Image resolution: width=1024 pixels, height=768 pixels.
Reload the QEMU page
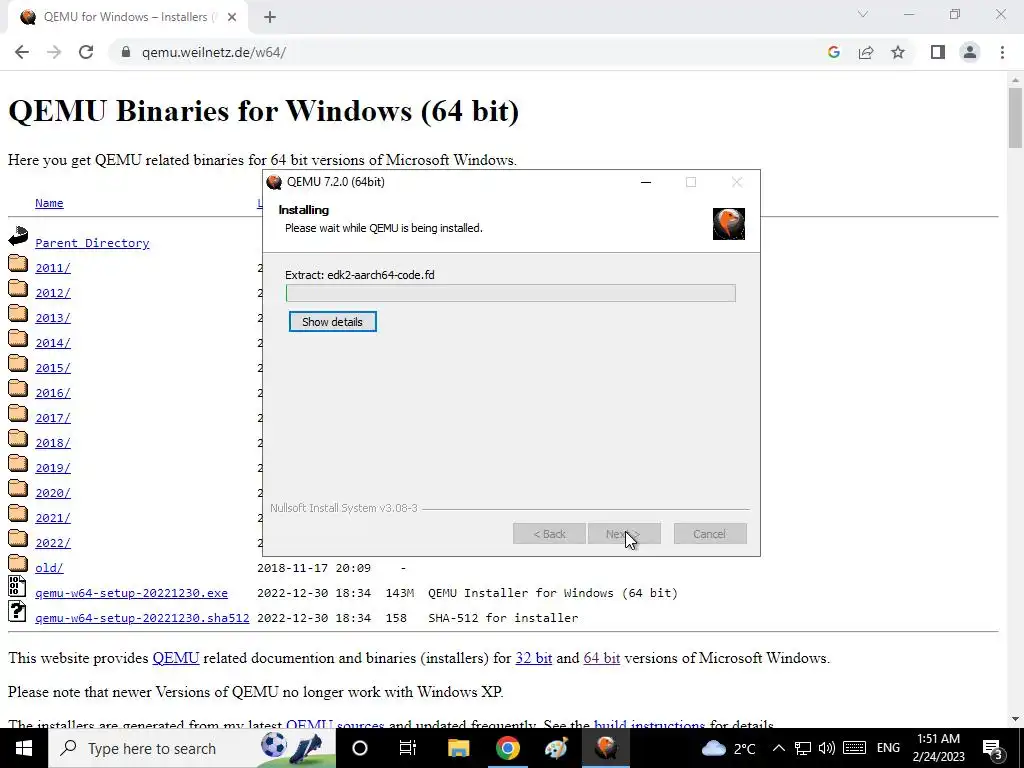click(x=86, y=52)
